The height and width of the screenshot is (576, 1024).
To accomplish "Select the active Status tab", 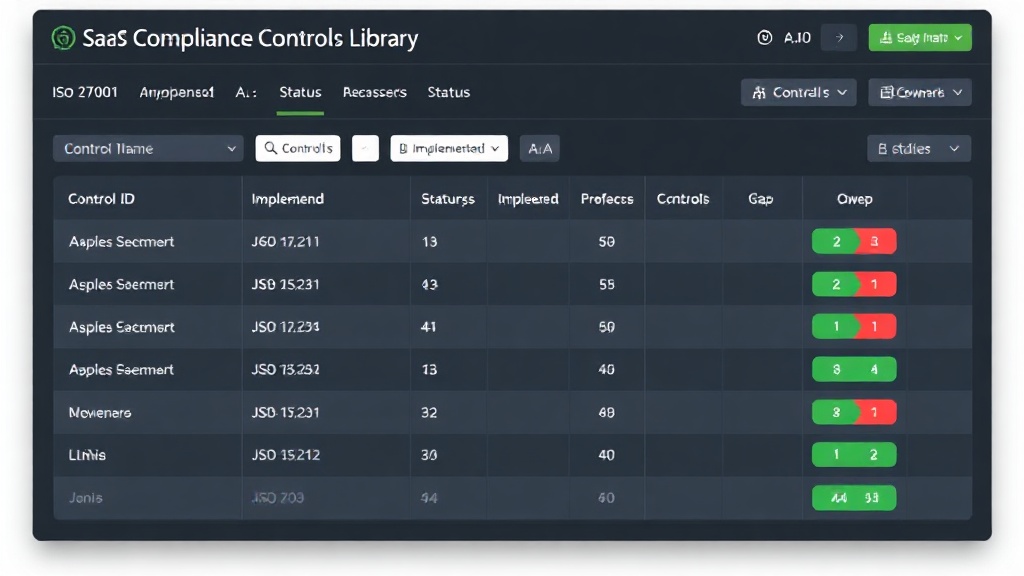I will (300, 92).
